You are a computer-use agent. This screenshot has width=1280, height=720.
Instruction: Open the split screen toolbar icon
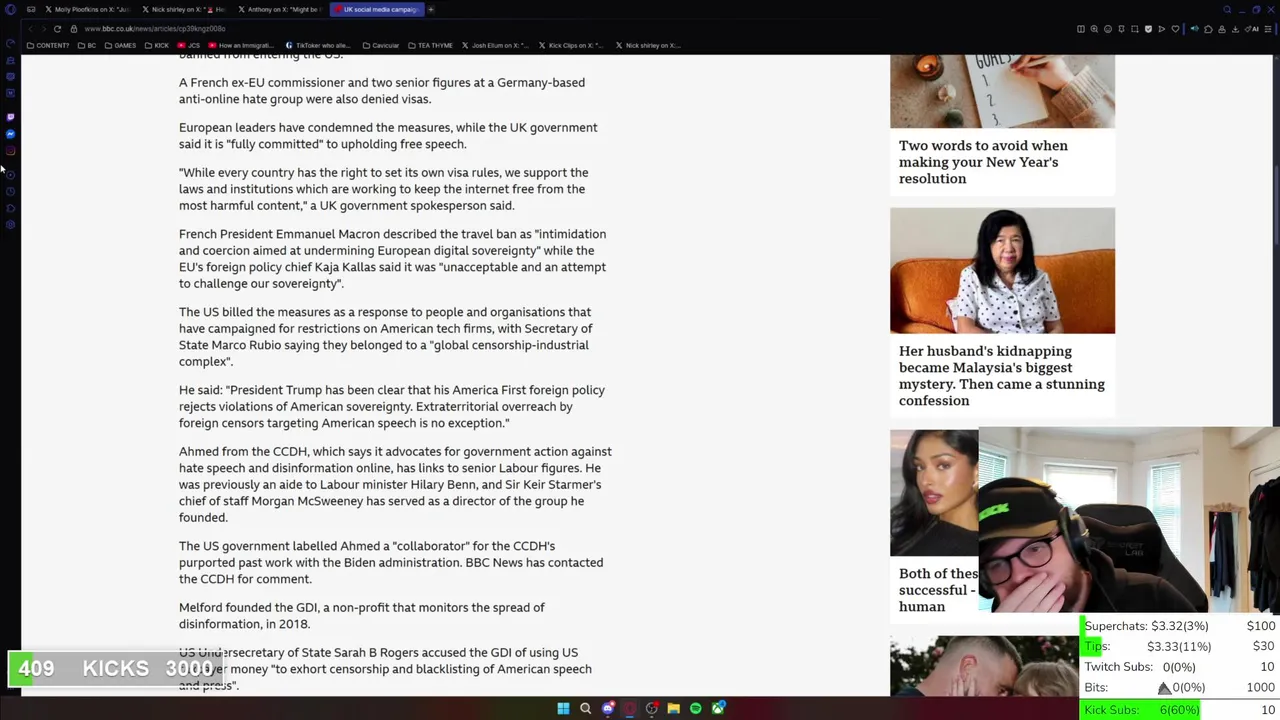tap(1081, 29)
